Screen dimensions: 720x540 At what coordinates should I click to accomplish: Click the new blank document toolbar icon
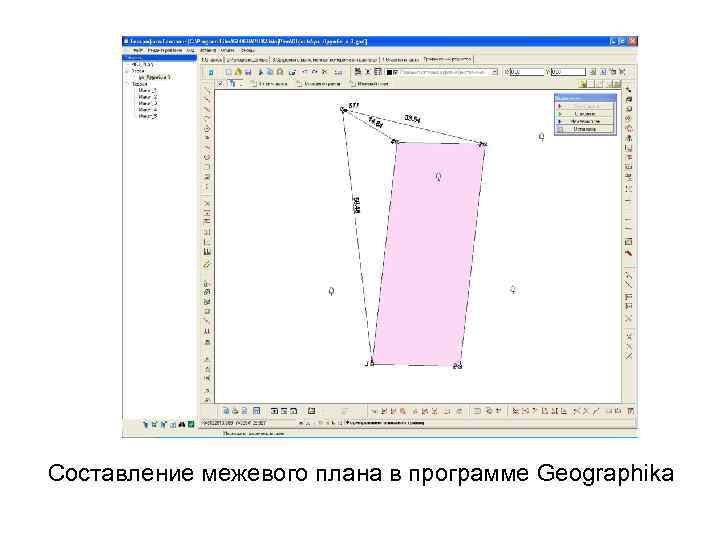(x=228, y=72)
